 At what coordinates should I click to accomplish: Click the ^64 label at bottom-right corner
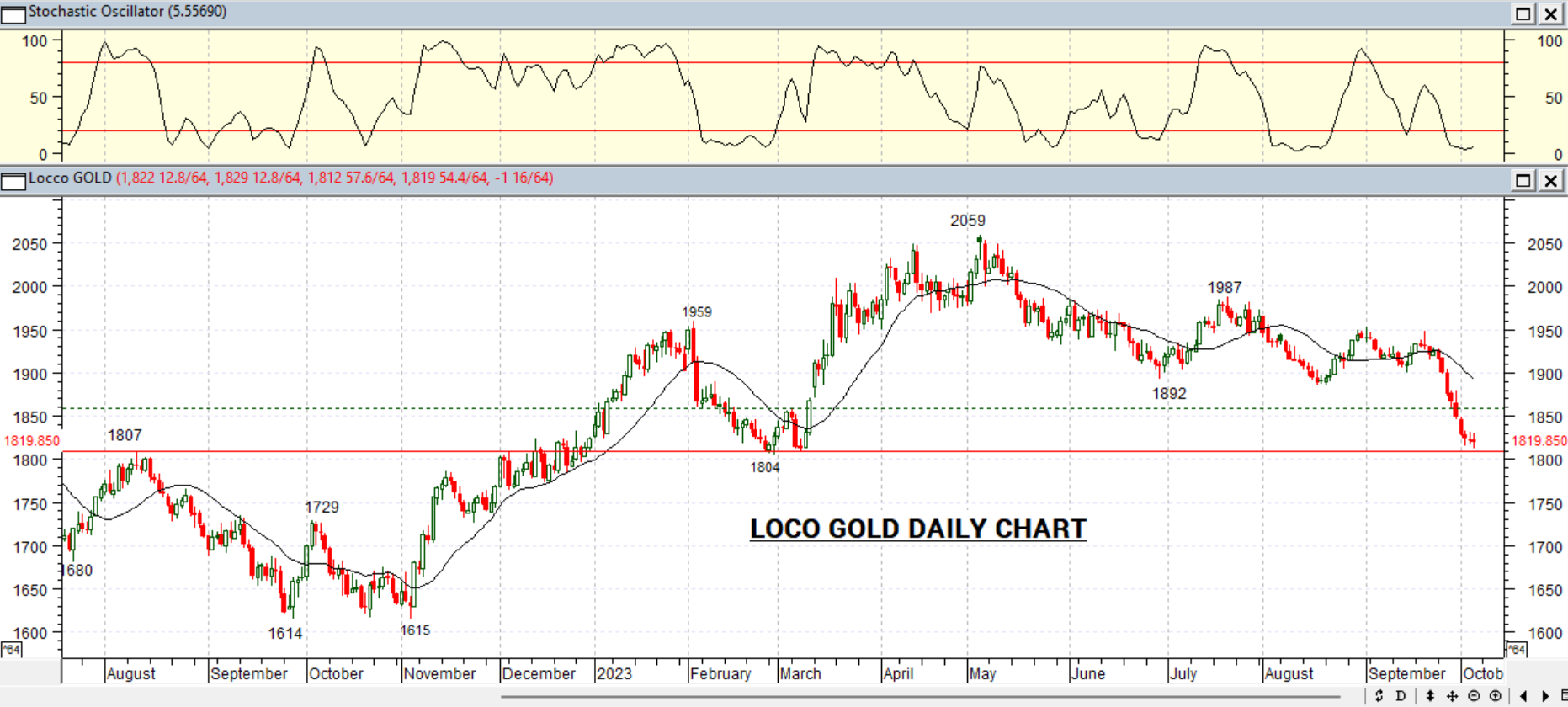click(1517, 649)
